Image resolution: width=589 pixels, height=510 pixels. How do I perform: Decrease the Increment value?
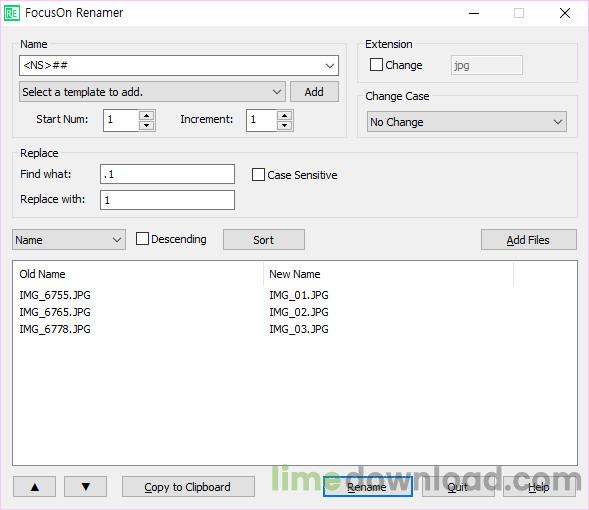click(284, 125)
